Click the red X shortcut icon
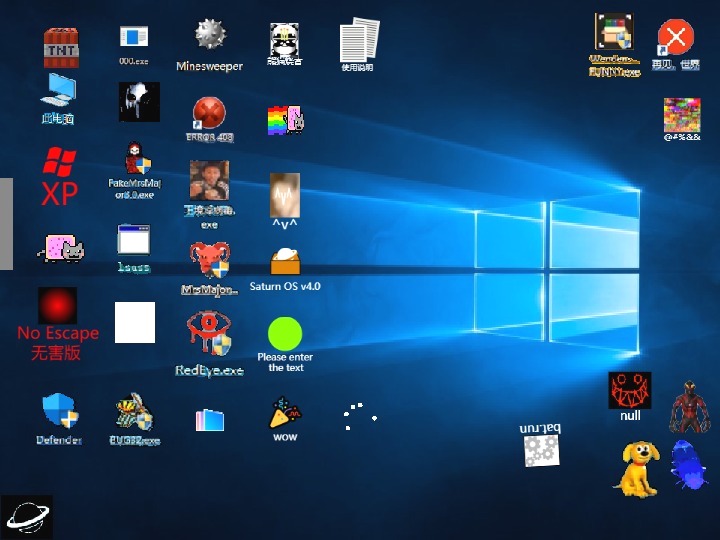 coord(676,39)
